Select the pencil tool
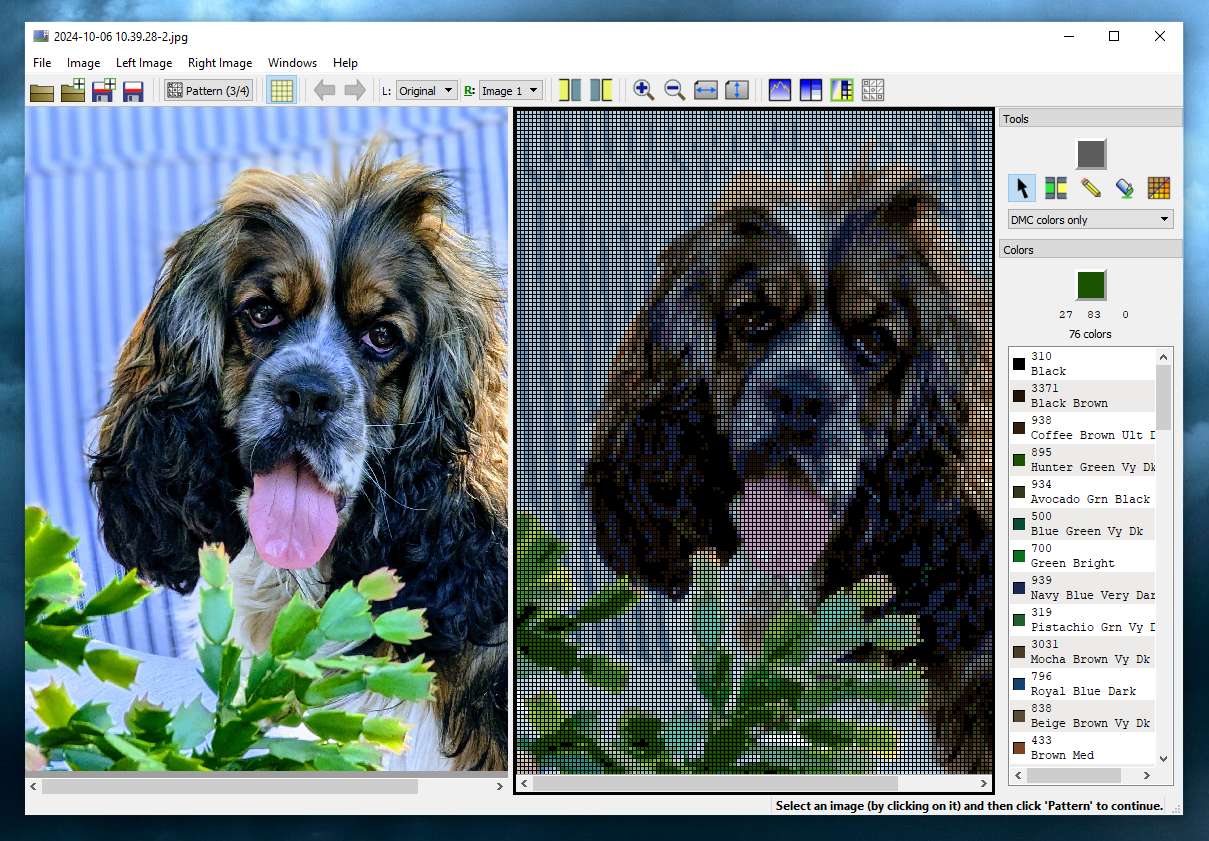 tap(1091, 188)
